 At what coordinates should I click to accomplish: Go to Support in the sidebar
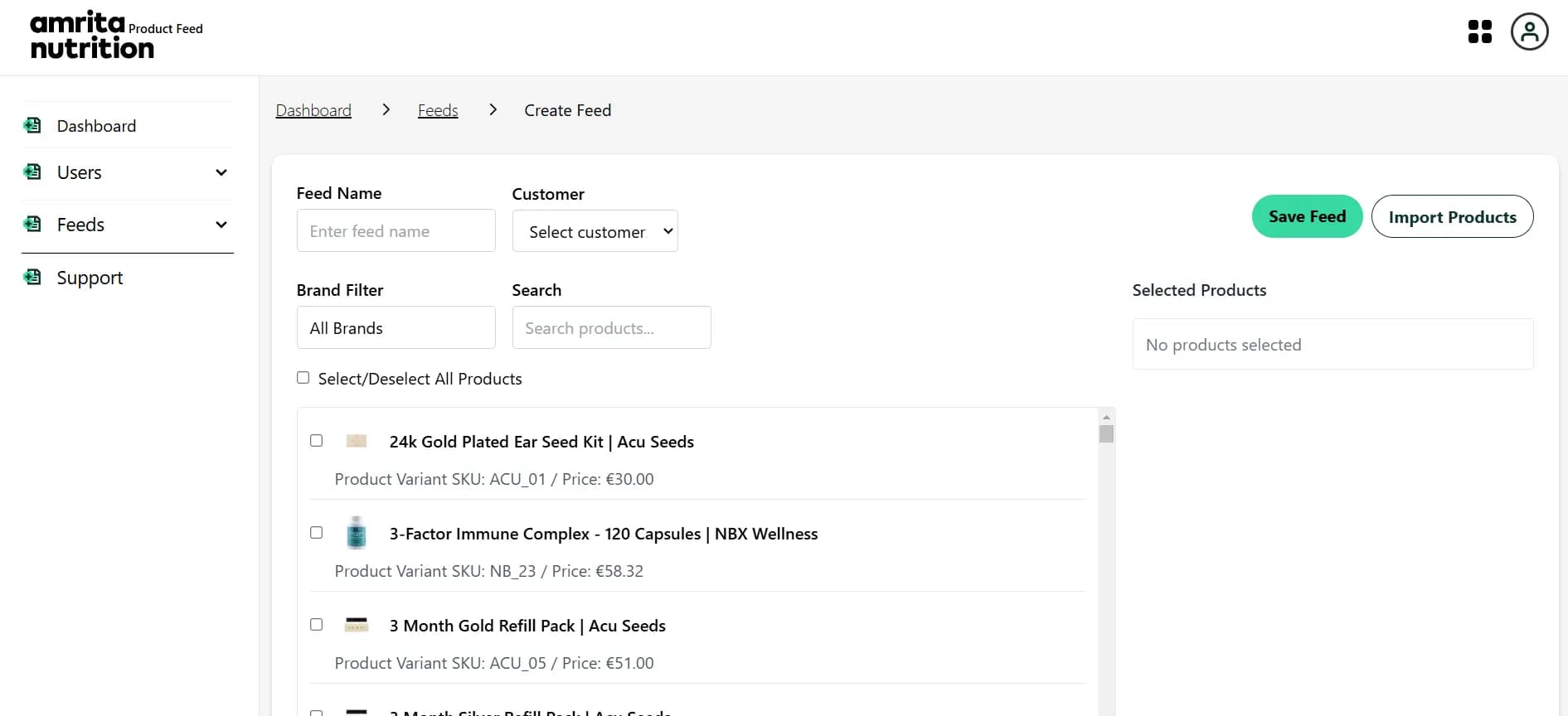click(90, 278)
